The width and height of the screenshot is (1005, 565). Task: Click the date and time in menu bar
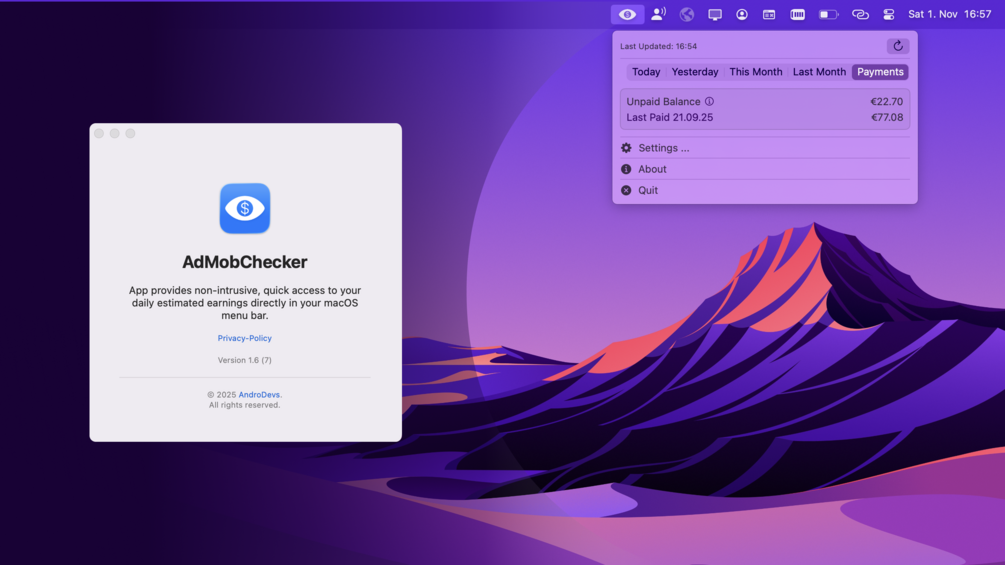[949, 14]
